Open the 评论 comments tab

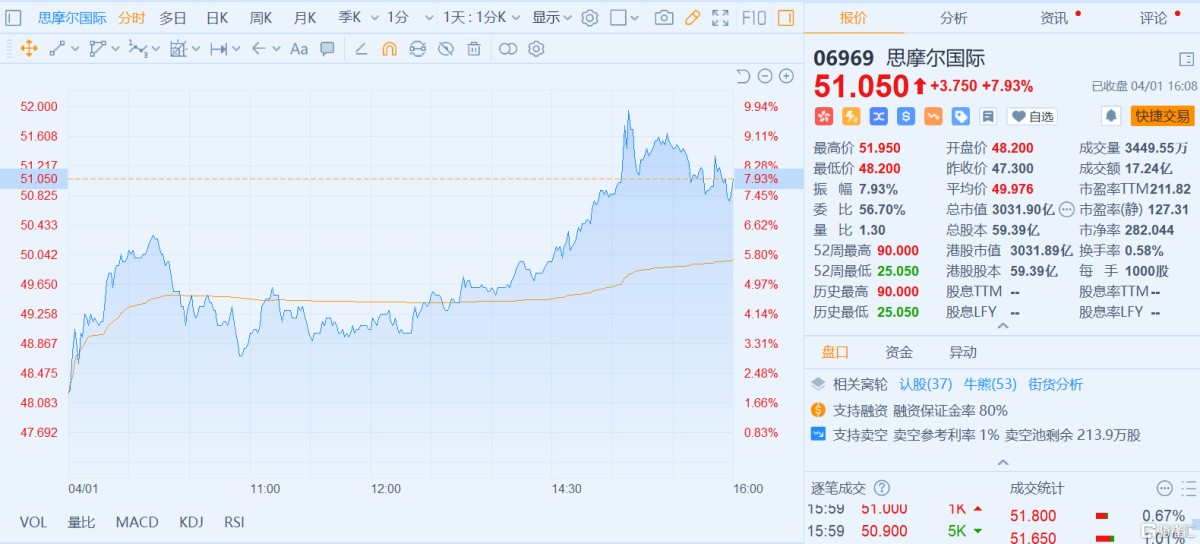[1153, 17]
